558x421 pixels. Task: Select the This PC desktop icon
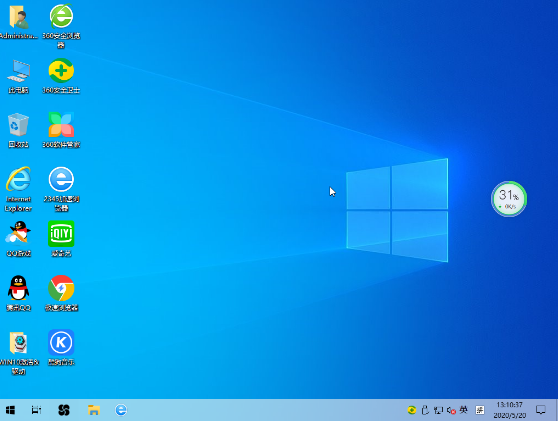coord(19,71)
